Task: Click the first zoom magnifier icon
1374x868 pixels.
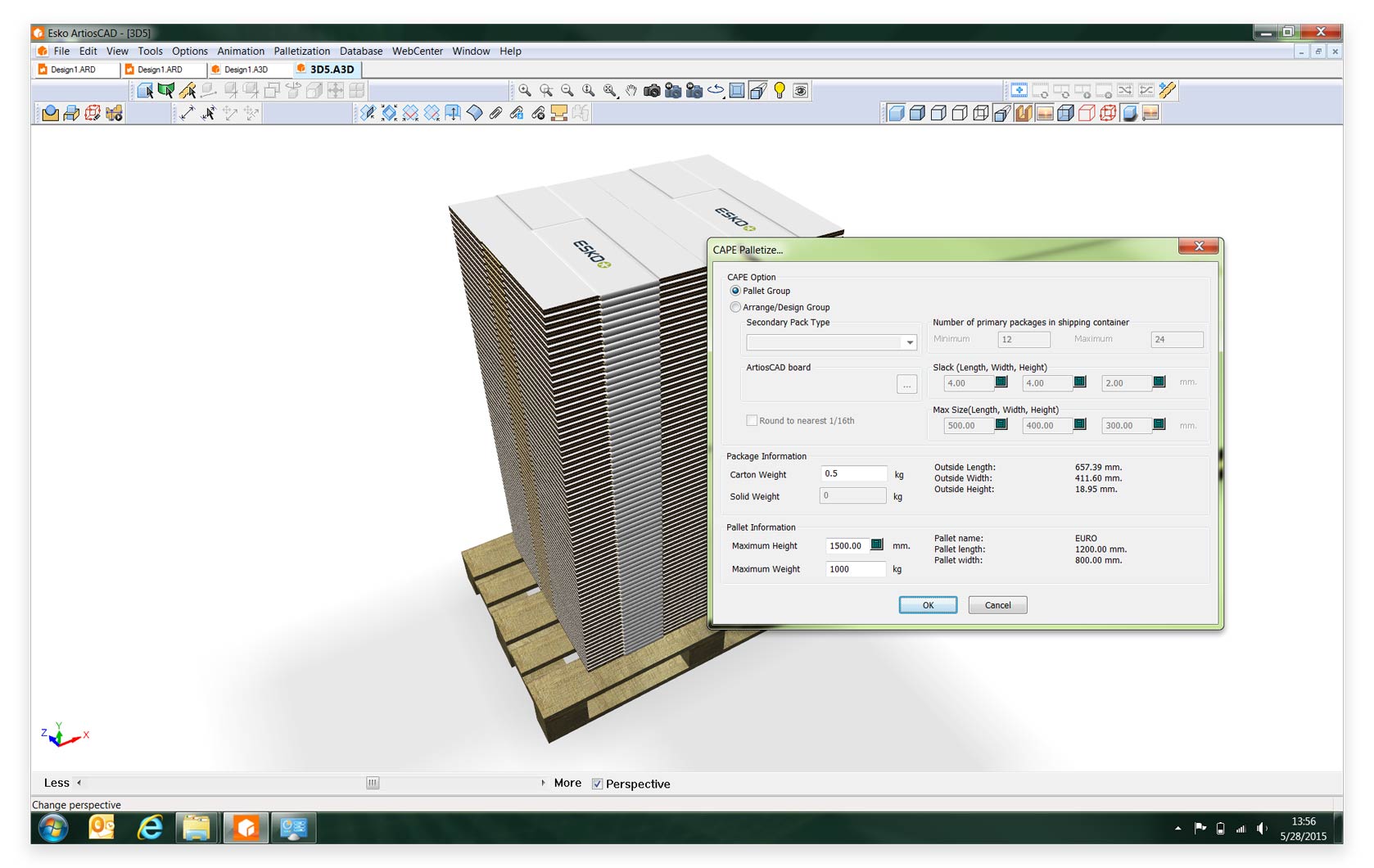Action: click(x=525, y=91)
